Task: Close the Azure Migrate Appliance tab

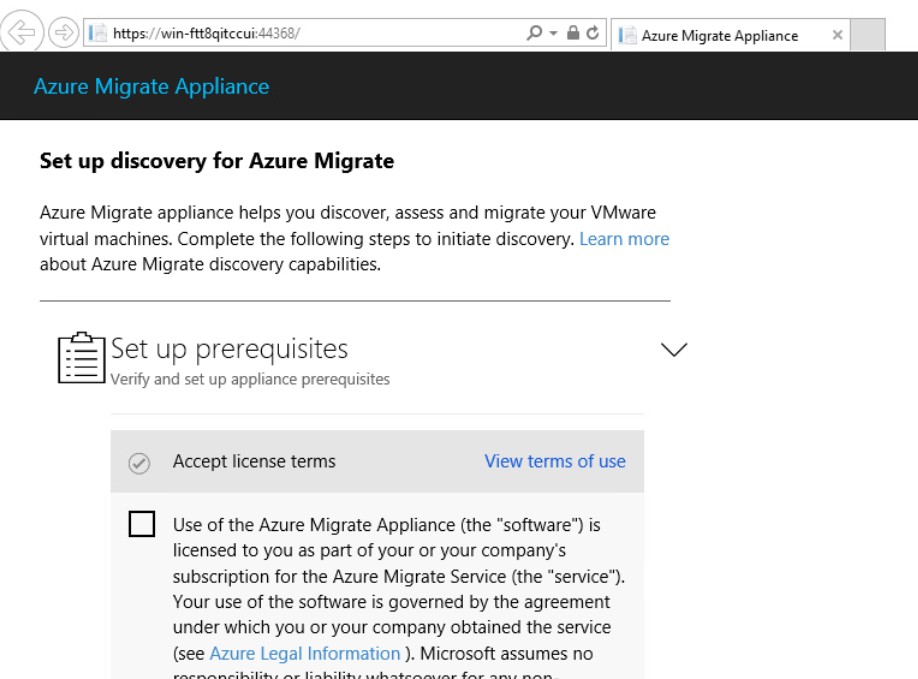Action: point(837,35)
